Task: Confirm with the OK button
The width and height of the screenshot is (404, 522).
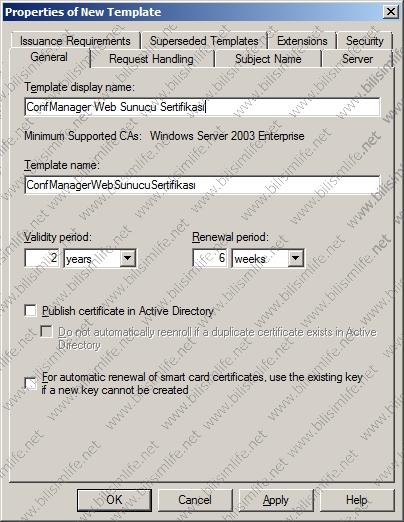Action: [114, 500]
